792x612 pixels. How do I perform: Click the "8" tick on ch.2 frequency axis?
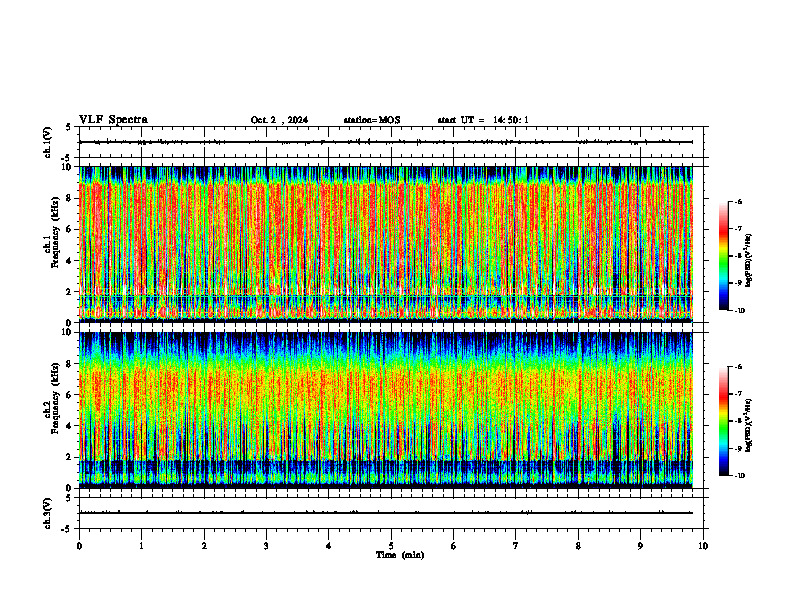coord(70,364)
